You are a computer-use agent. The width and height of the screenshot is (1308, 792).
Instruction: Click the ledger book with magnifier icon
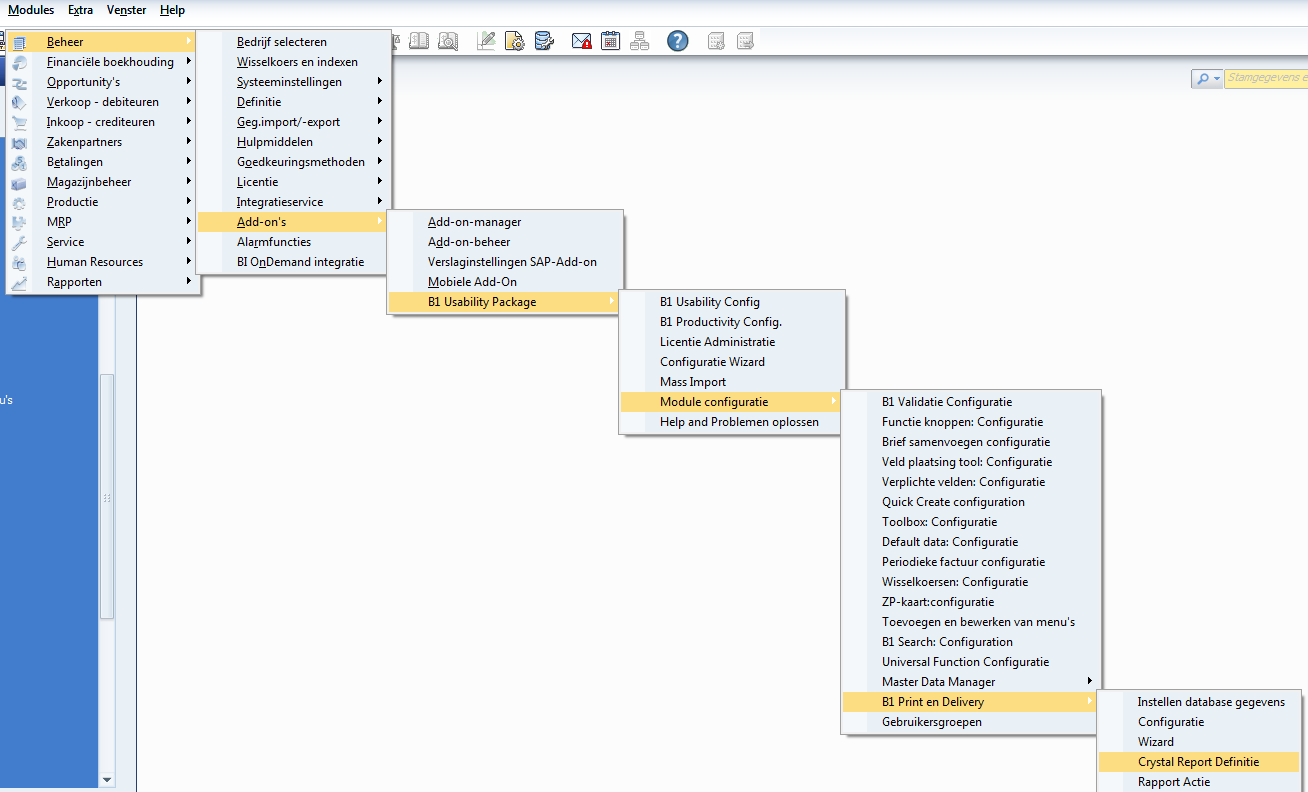(x=448, y=41)
